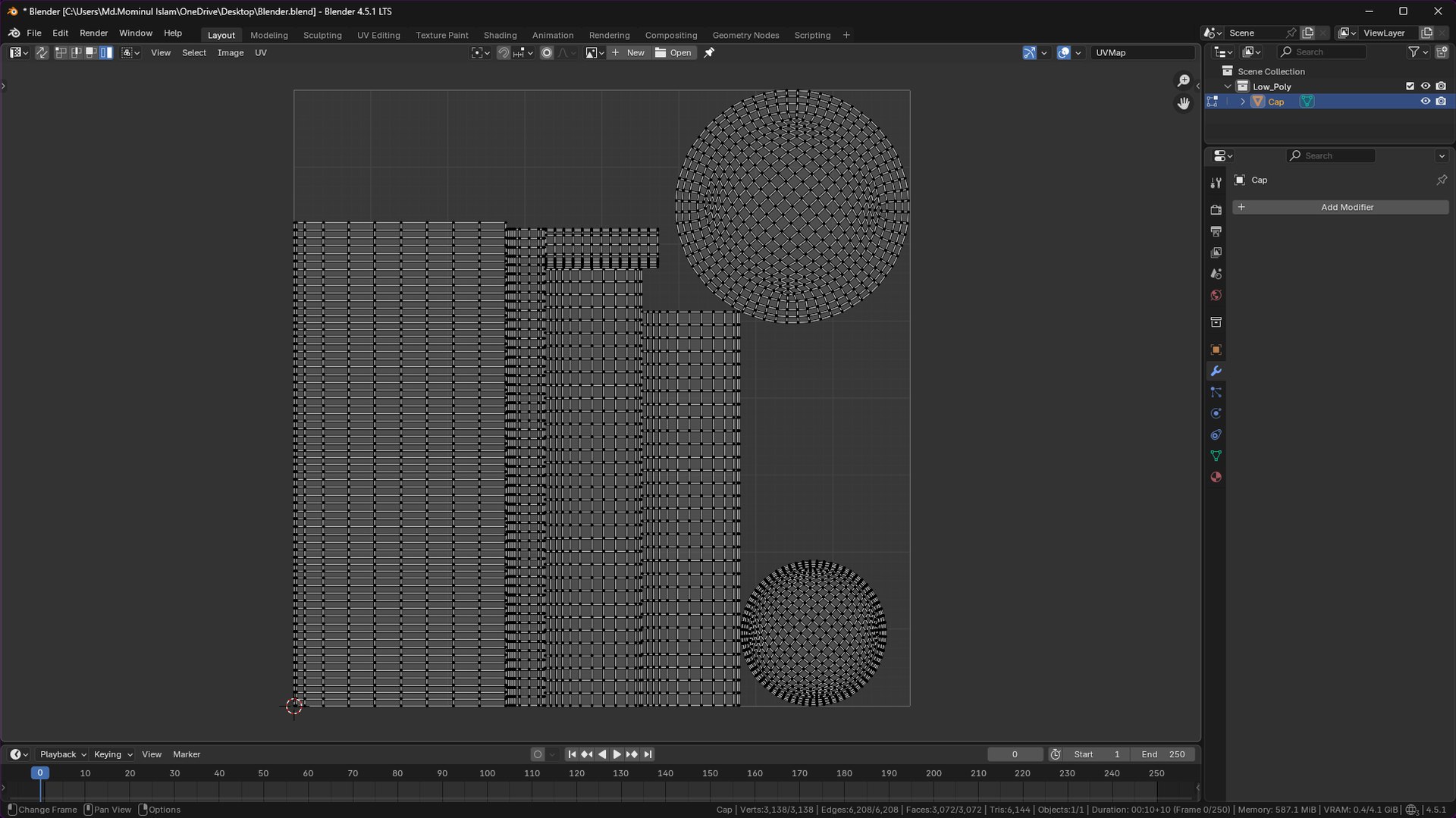Click the pan hand gizmo in UV editor
The image size is (1456, 818).
pos(1183,103)
